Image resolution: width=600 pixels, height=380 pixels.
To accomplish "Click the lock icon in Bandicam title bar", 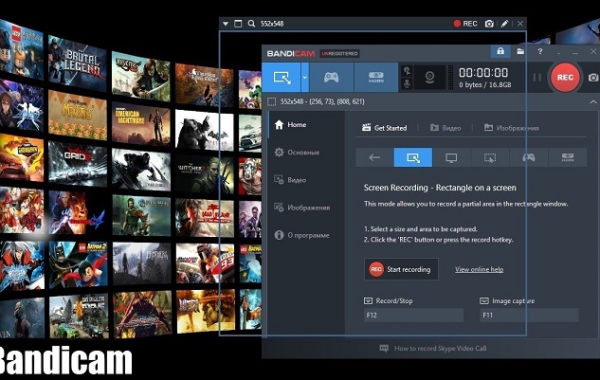I will [x=501, y=51].
